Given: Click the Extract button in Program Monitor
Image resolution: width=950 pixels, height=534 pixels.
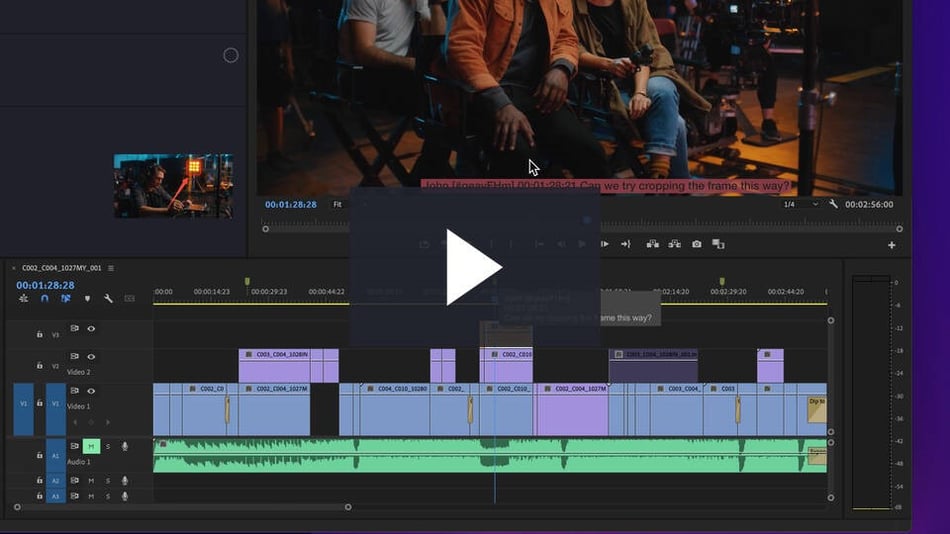Looking at the screenshot, I should (x=675, y=244).
